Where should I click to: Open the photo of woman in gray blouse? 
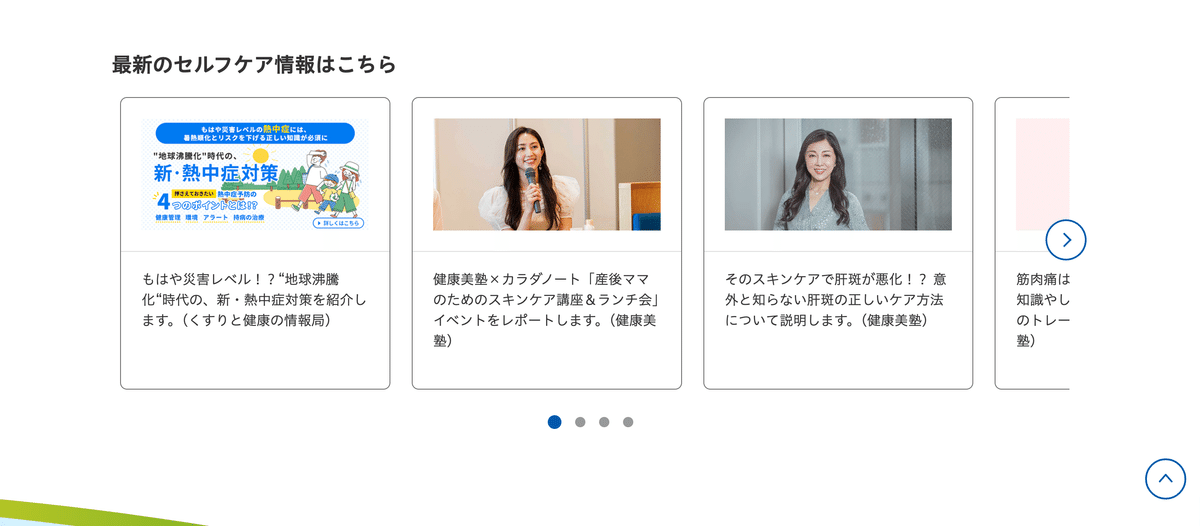pyautogui.click(x=838, y=175)
